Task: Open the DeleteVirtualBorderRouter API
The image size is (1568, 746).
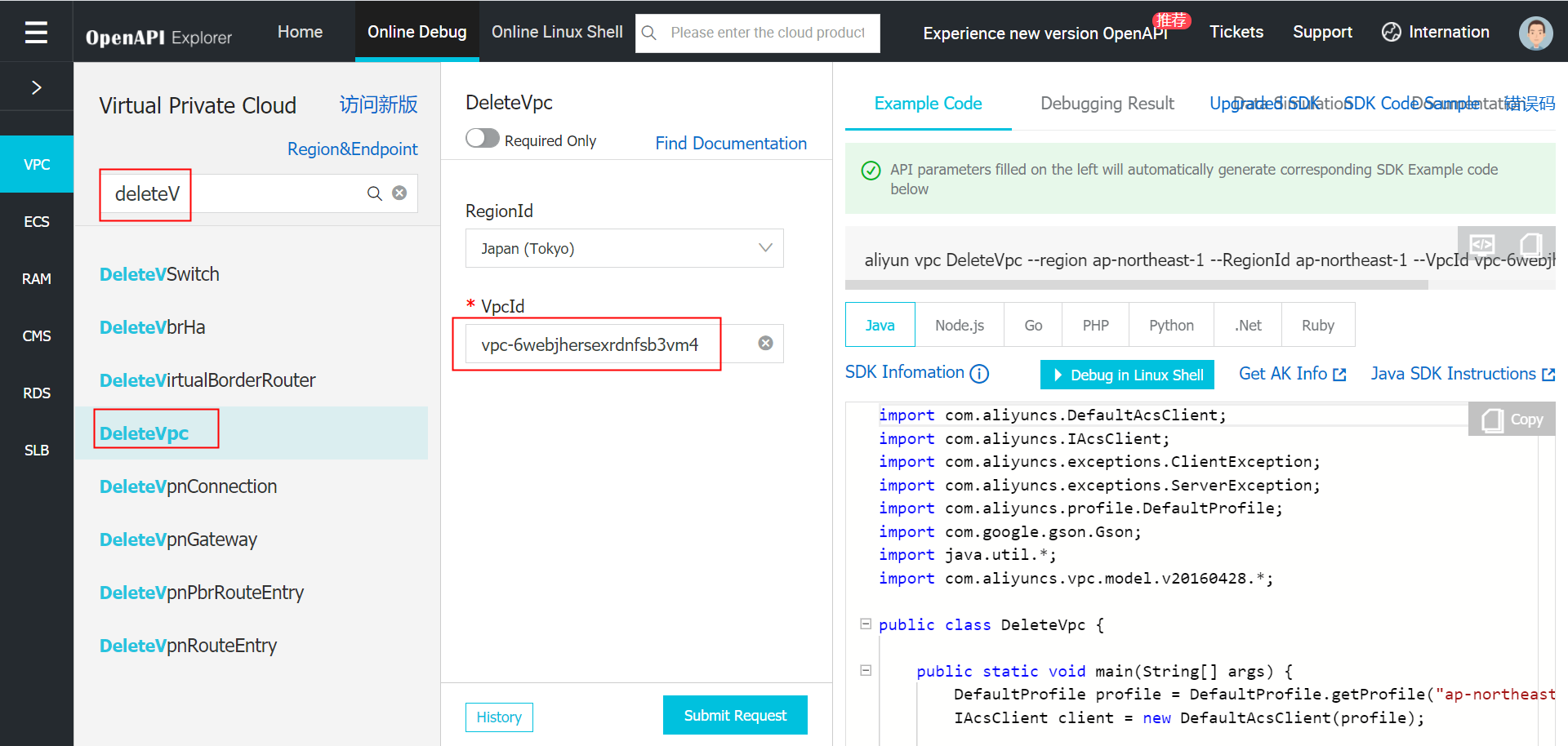Action: [x=207, y=380]
